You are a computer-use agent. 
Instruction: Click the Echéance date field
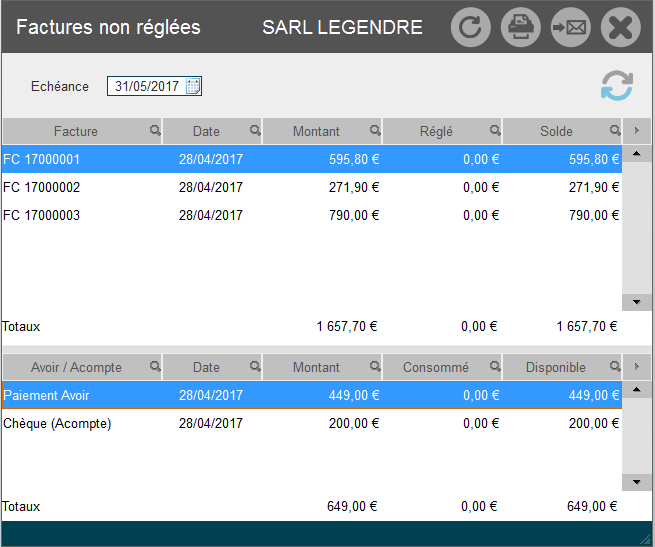(146, 86)
